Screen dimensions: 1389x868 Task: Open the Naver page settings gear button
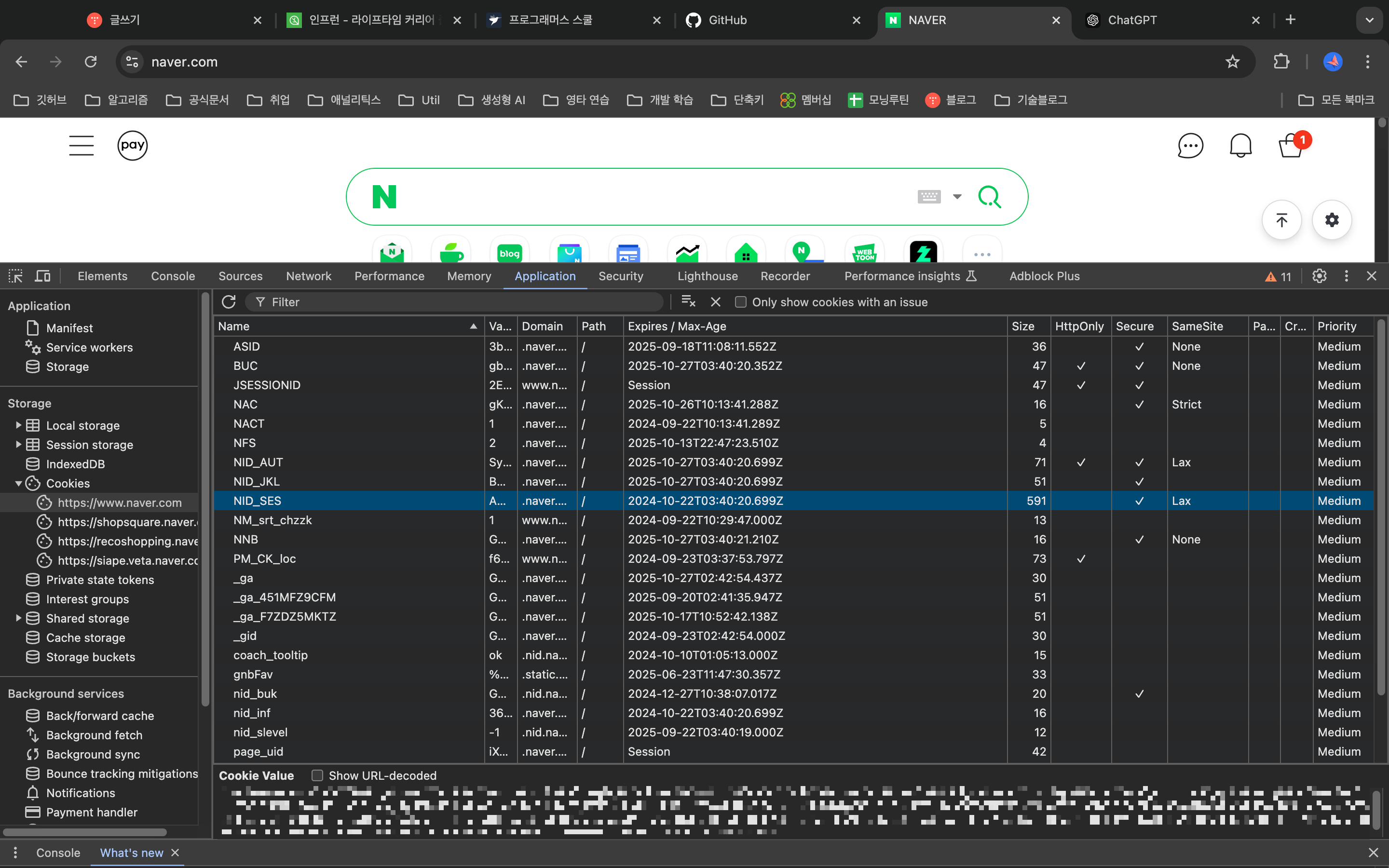[x=1332, y=220]
